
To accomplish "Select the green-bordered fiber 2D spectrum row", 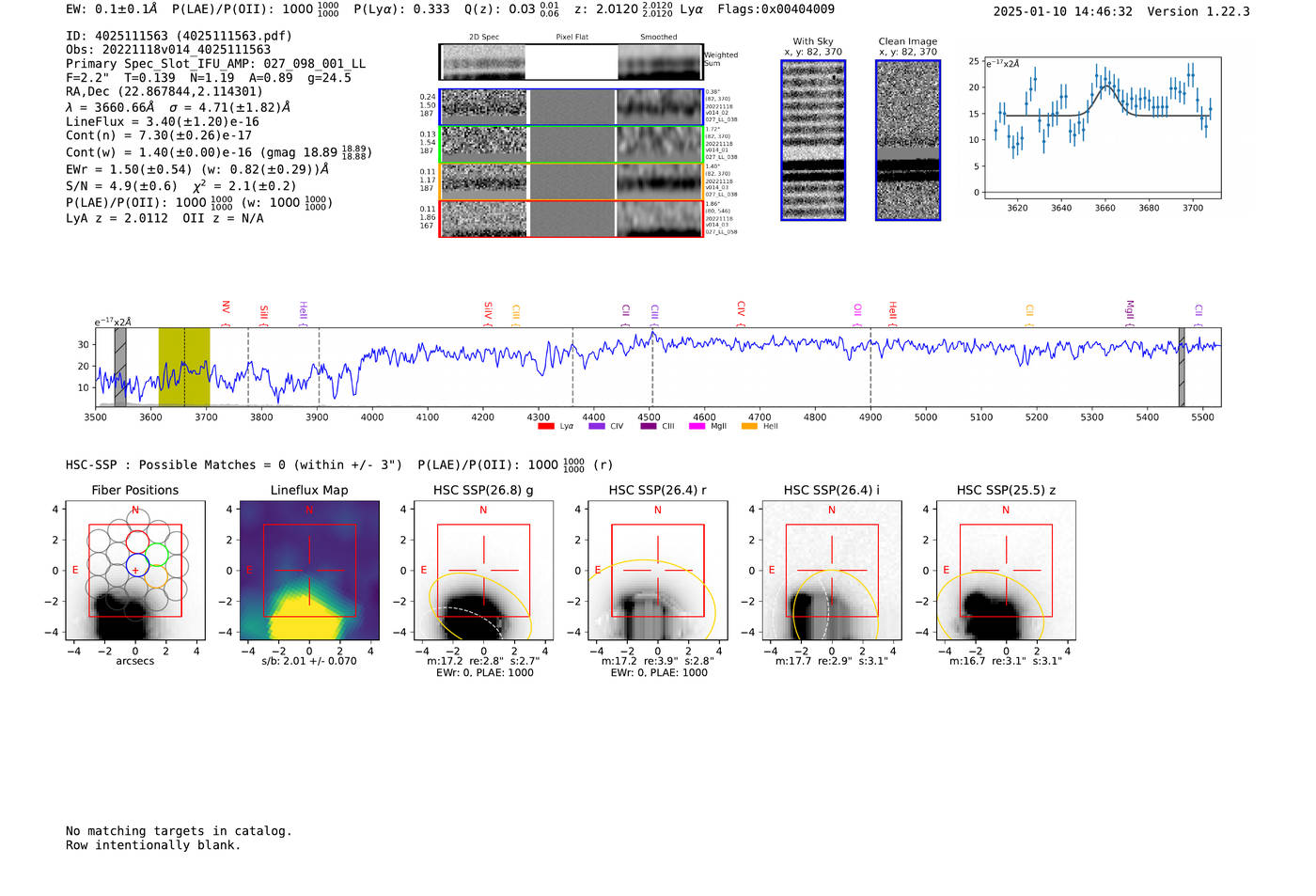I will click(571, 145).
